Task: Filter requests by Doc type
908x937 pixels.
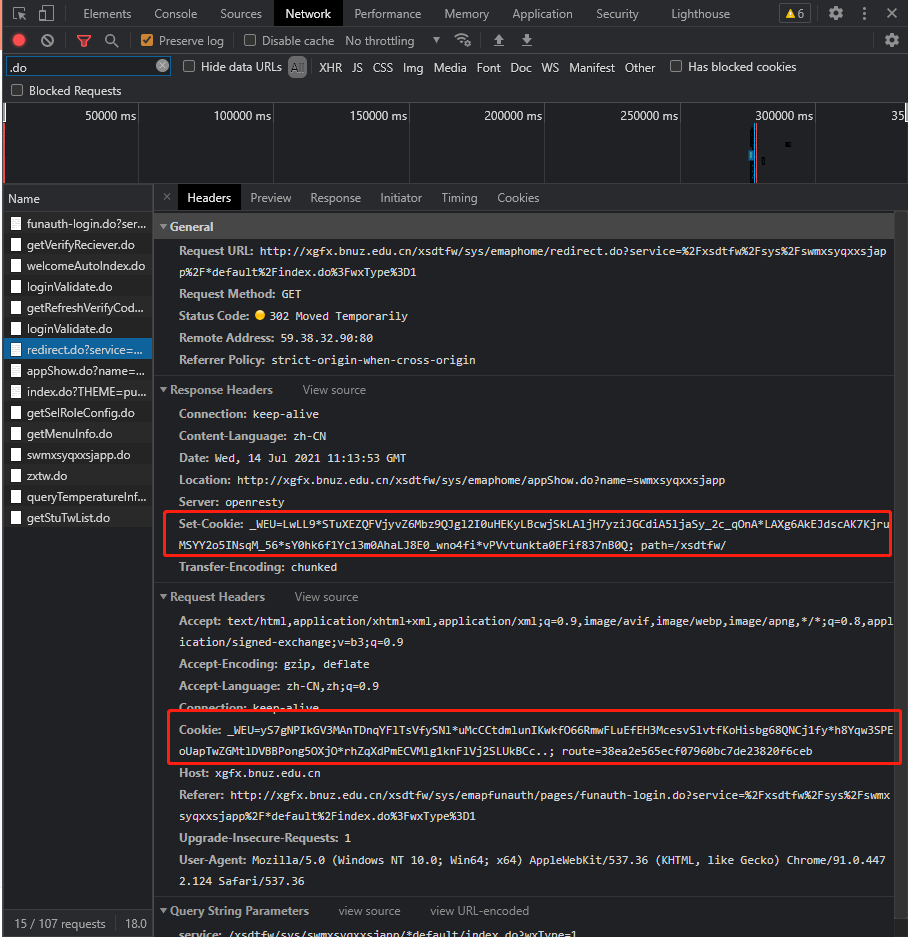Action: point(521,68)
